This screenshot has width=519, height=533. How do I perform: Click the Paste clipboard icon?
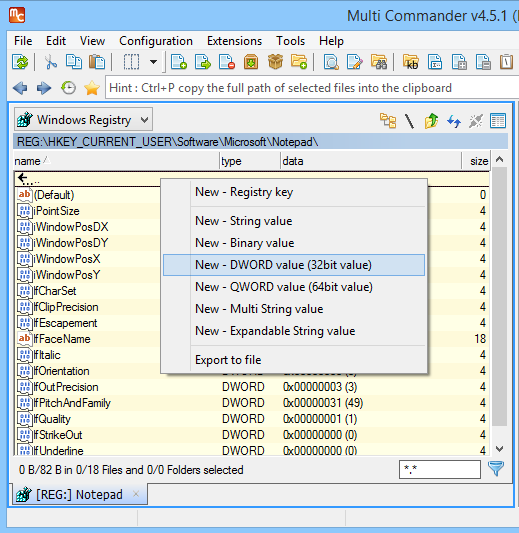tap(97, 62)
